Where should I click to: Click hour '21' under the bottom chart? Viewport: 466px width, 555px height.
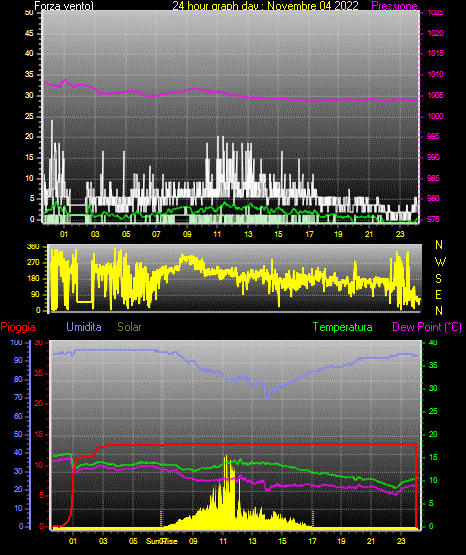coord(371,541)
